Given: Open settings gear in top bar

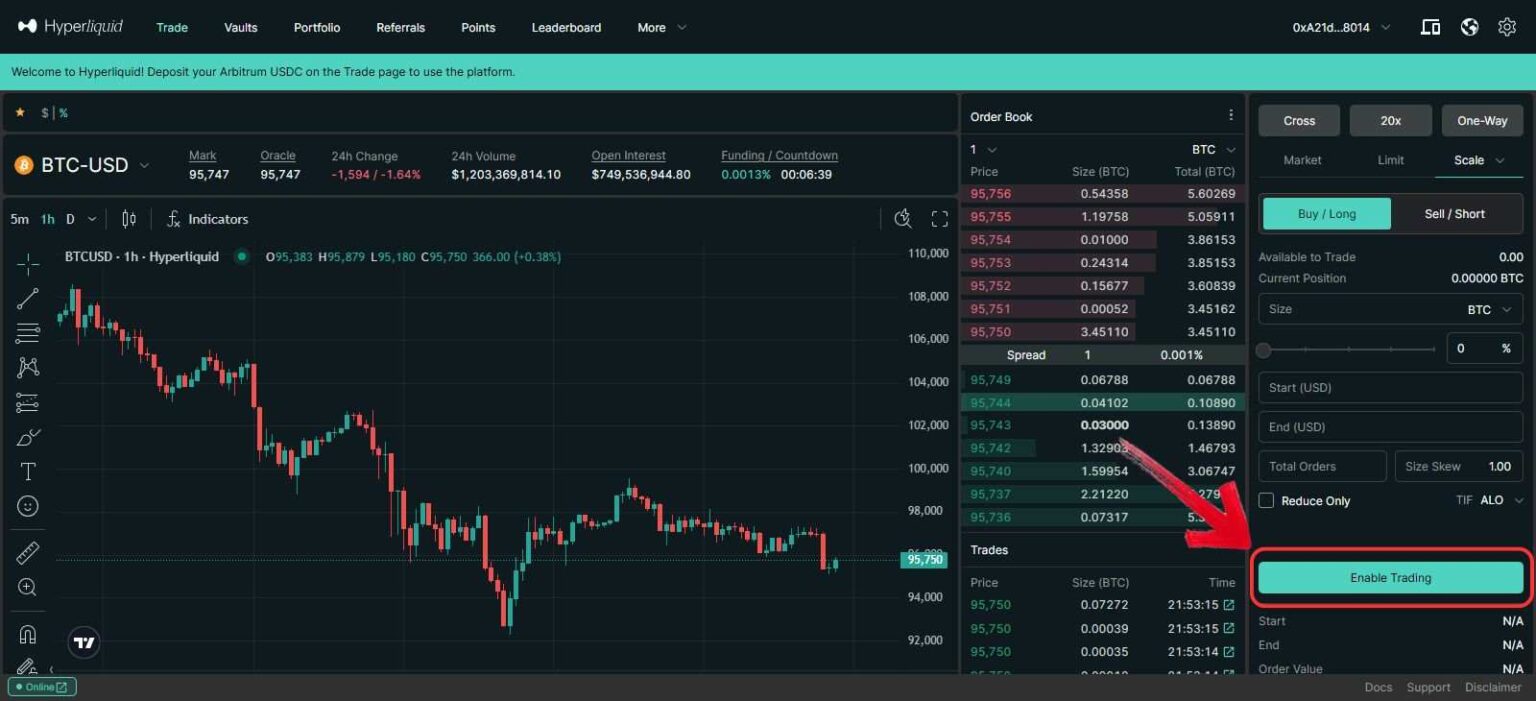Looking at the screenshot, I should tap(1506, 27).
